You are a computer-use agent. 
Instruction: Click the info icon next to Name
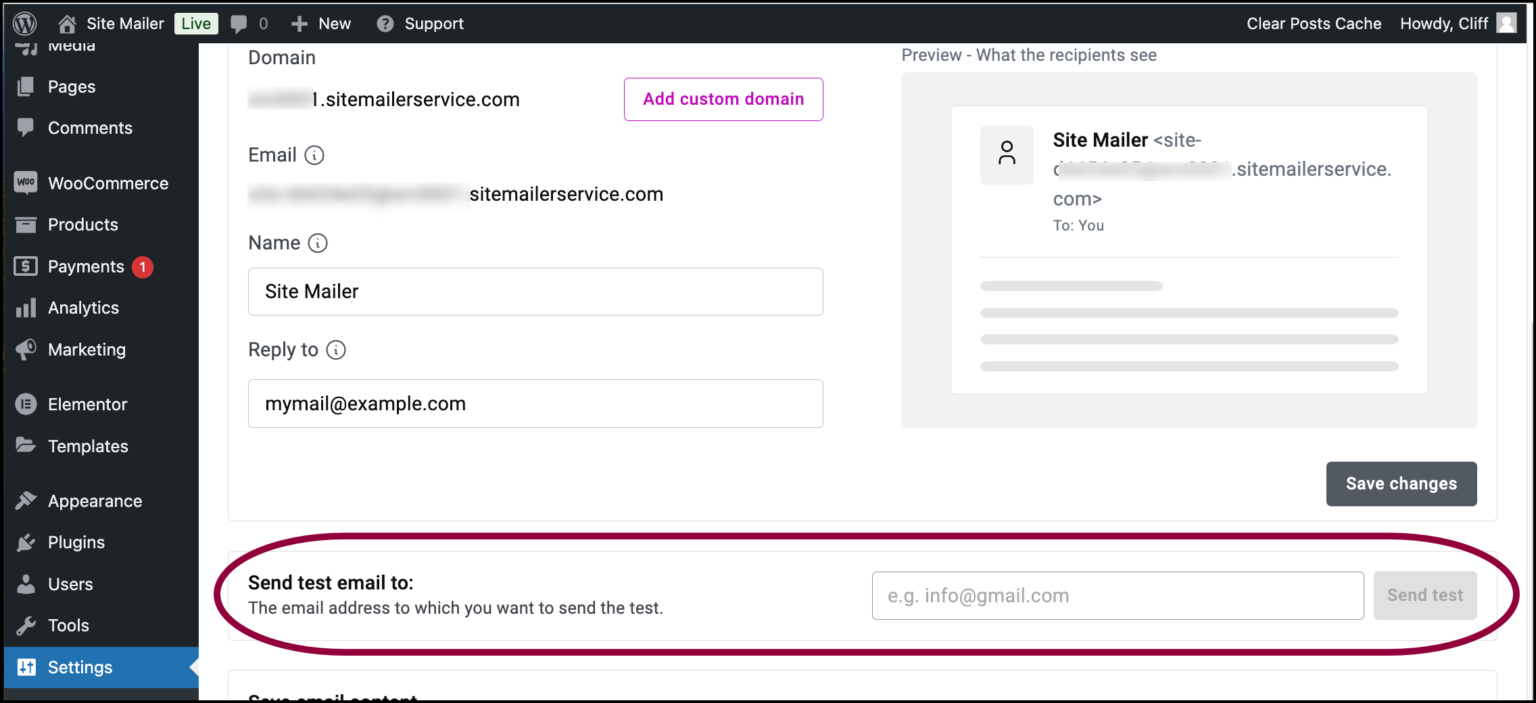coord(318,243)
